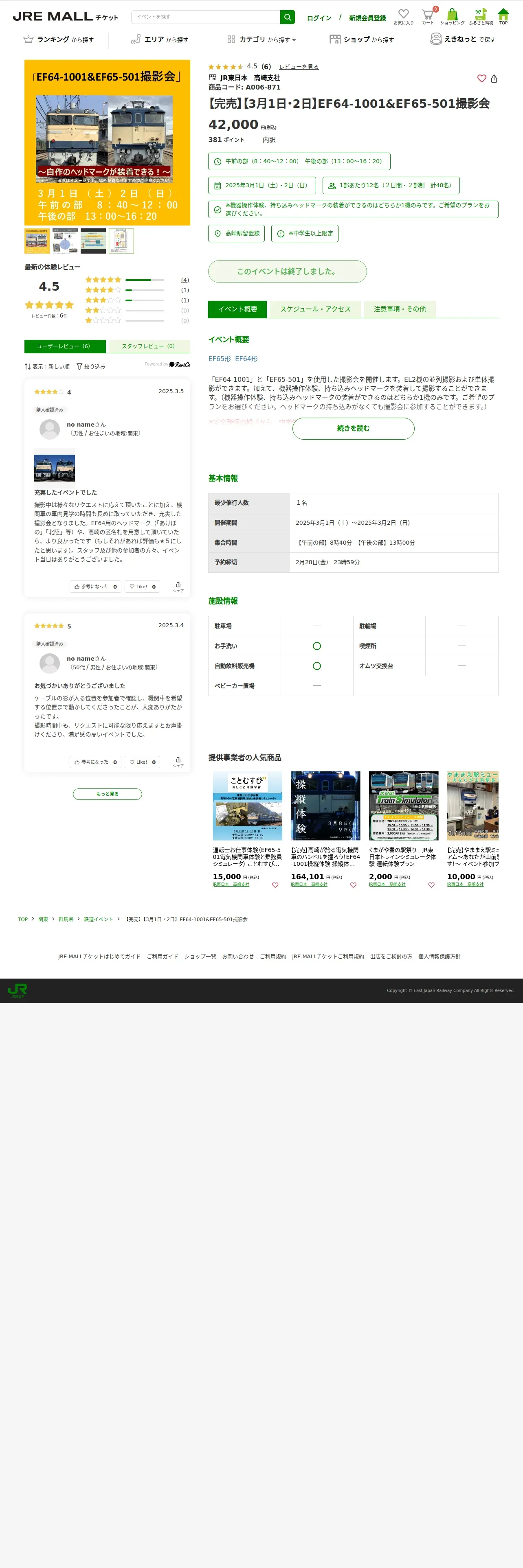The height and width of the screenshot is (1568, 523).
Task: Select the イベント概要 tab
Action: click(x=237, y=309)
